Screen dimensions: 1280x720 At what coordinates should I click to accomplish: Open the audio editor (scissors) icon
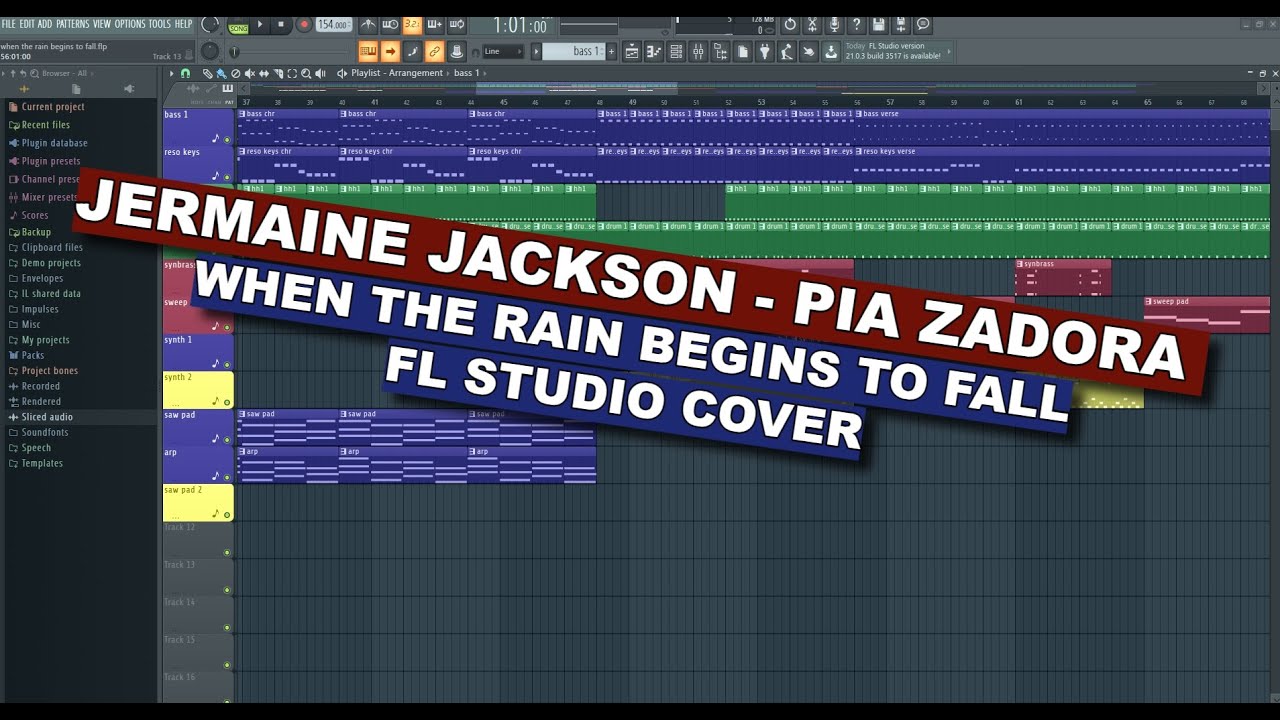(812, 24)
